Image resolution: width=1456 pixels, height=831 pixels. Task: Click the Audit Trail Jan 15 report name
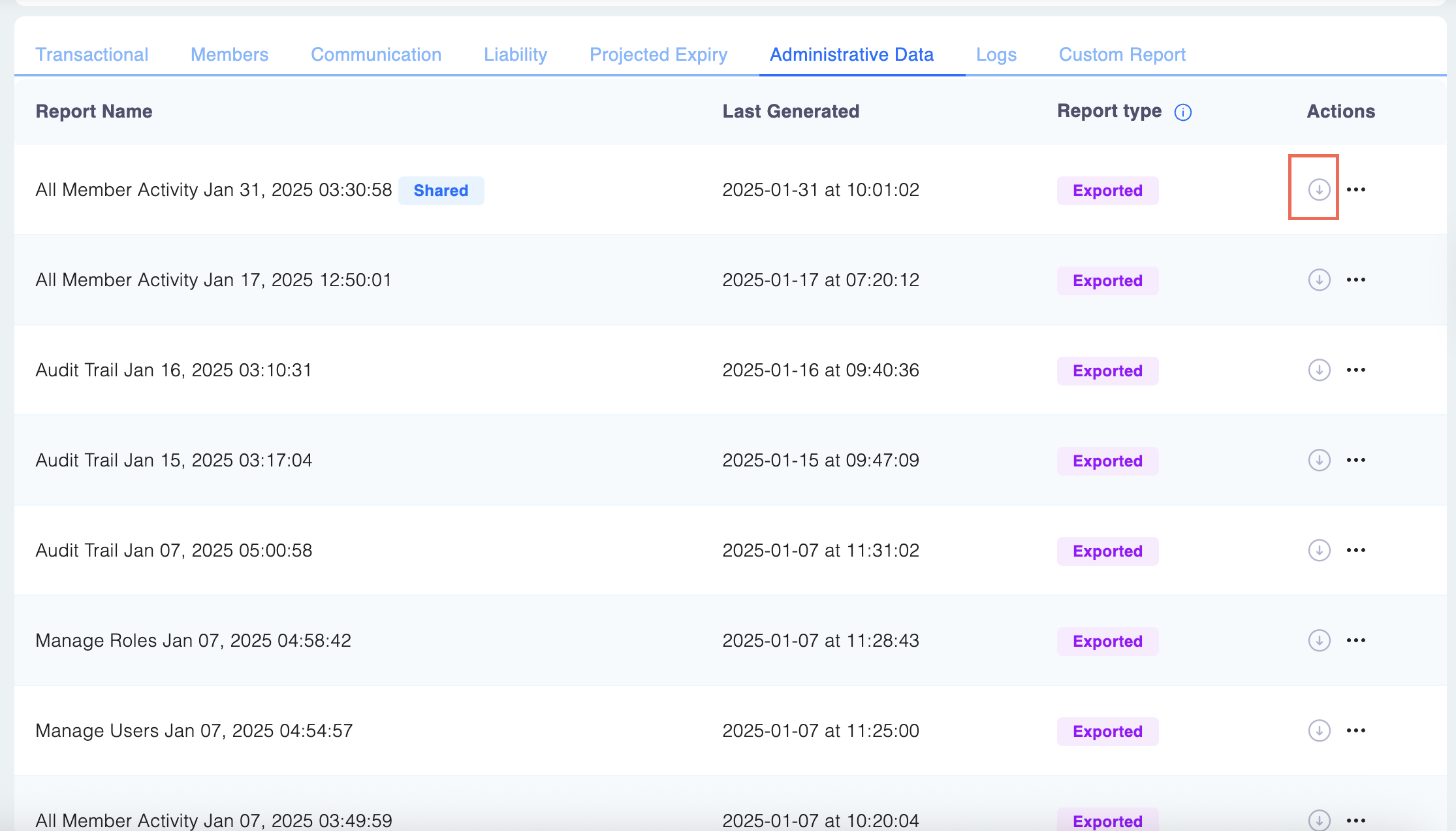(174, 460)
